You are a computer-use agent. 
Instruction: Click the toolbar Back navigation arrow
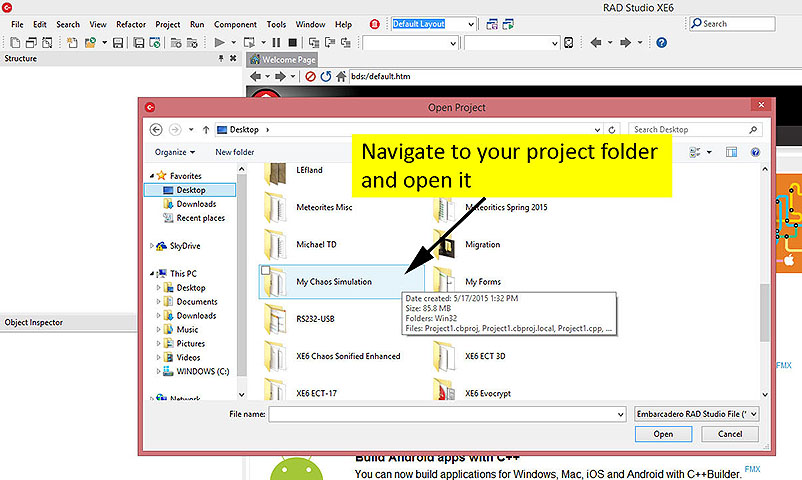point(596,42)
